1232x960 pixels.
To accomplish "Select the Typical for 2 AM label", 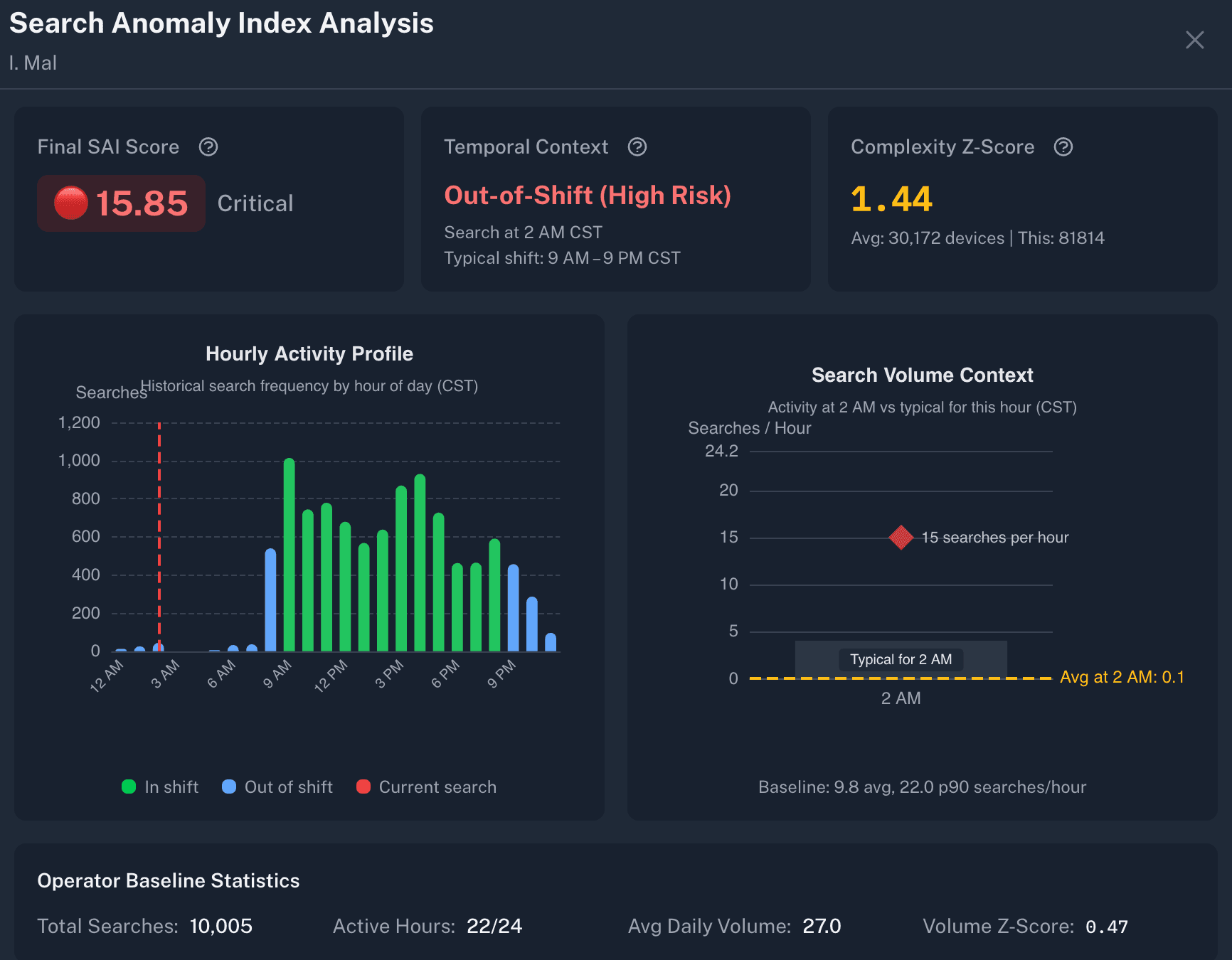I will point(901,659).
